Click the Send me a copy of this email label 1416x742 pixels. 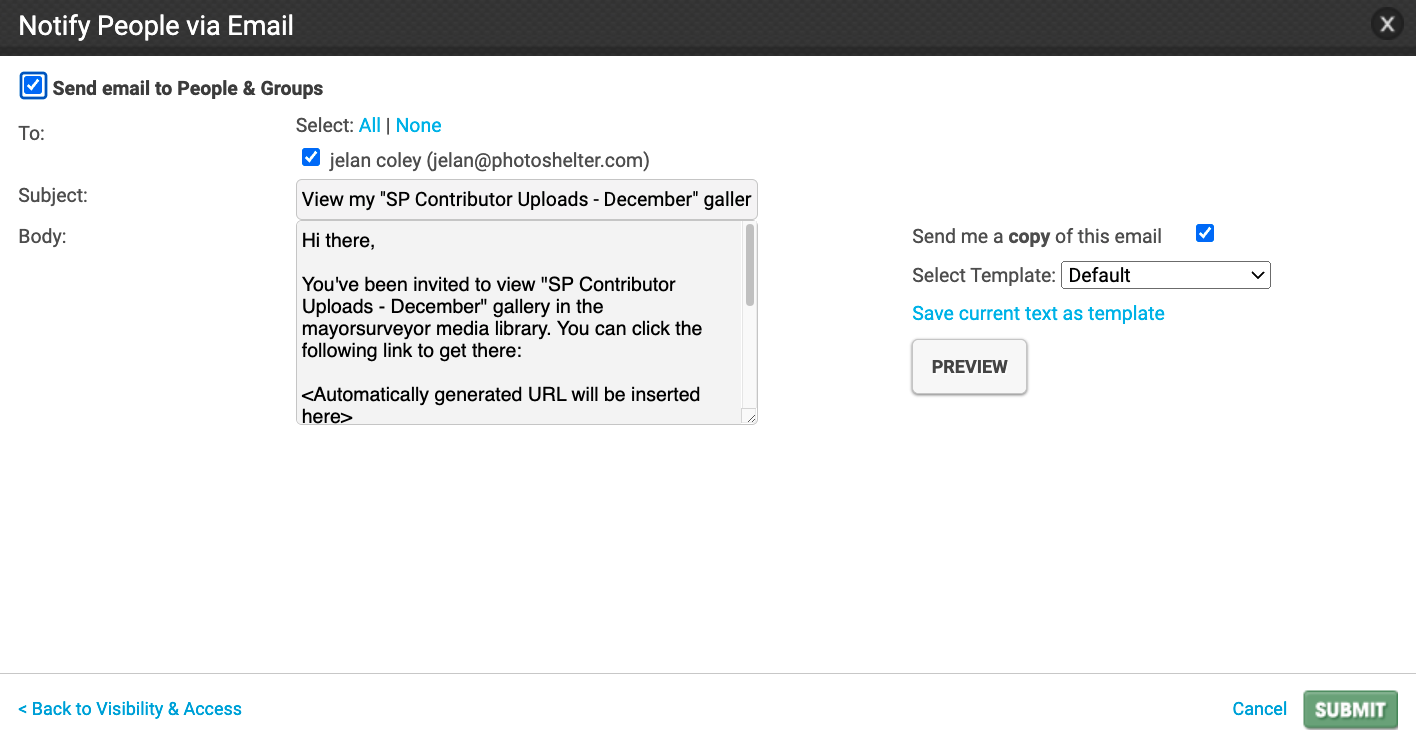1037,237
